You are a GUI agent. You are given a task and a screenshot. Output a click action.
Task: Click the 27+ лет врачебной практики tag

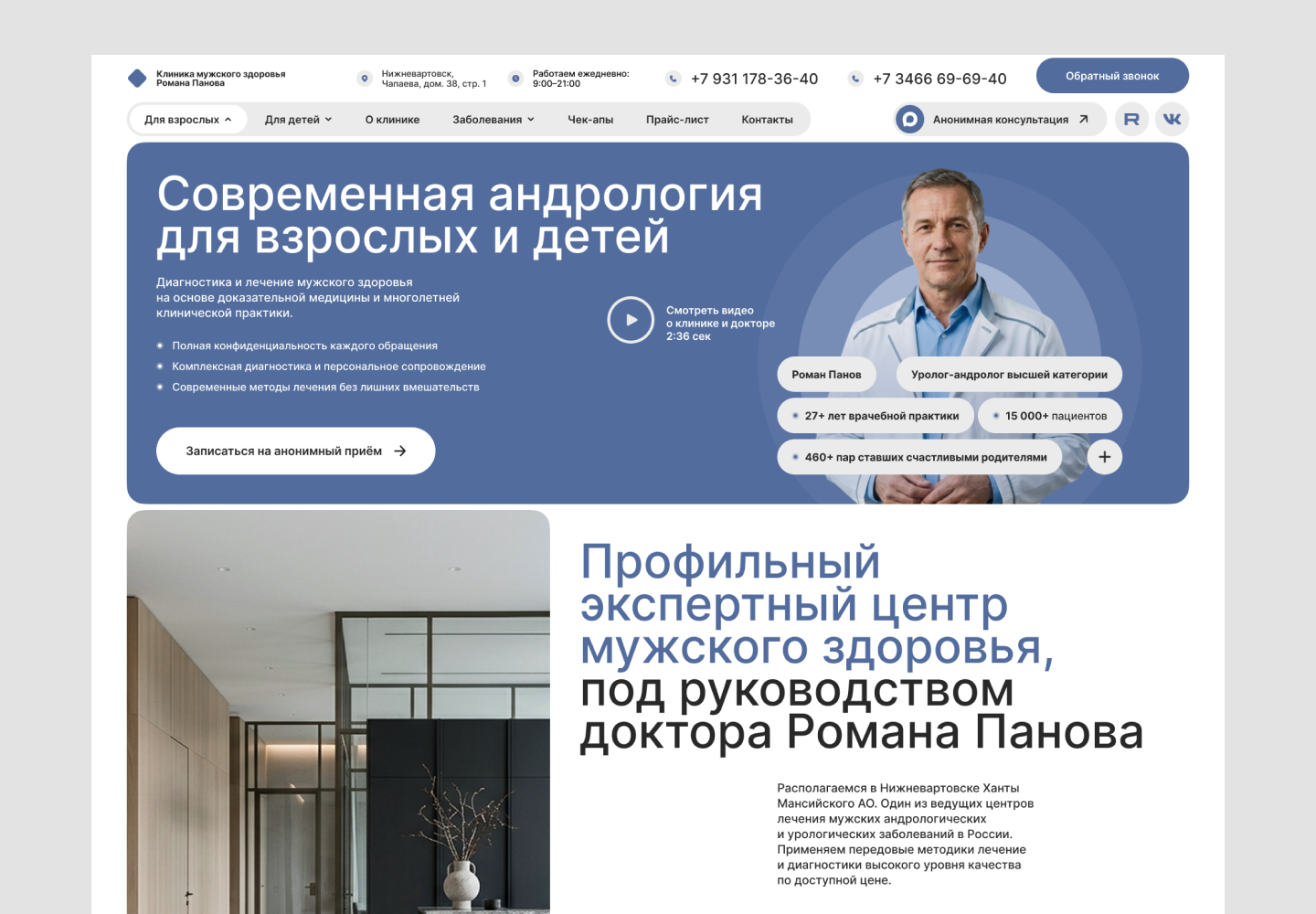click(876, 416)
